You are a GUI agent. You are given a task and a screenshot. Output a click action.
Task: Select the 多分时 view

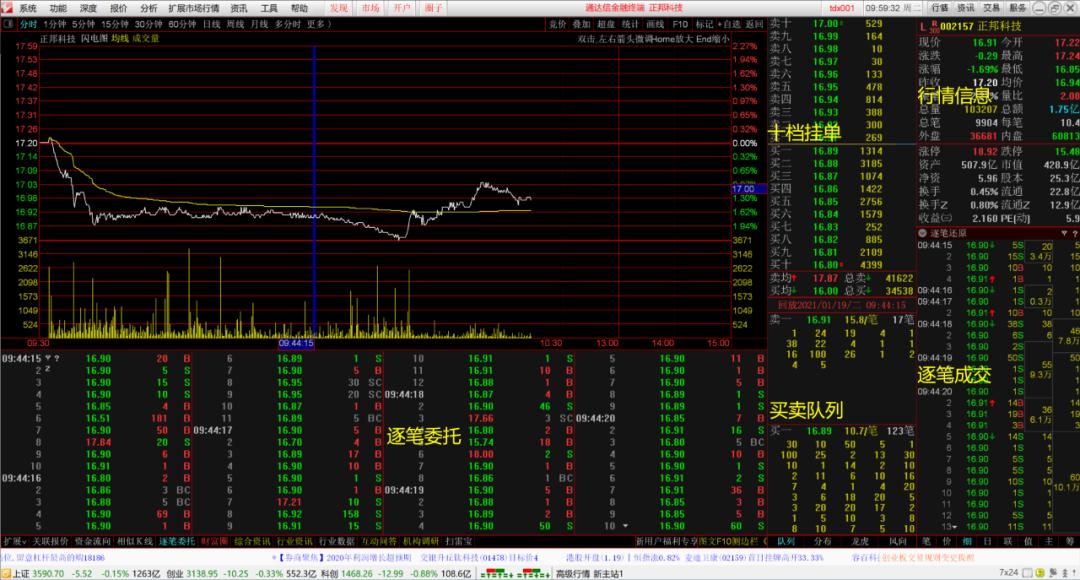(287, 24)
